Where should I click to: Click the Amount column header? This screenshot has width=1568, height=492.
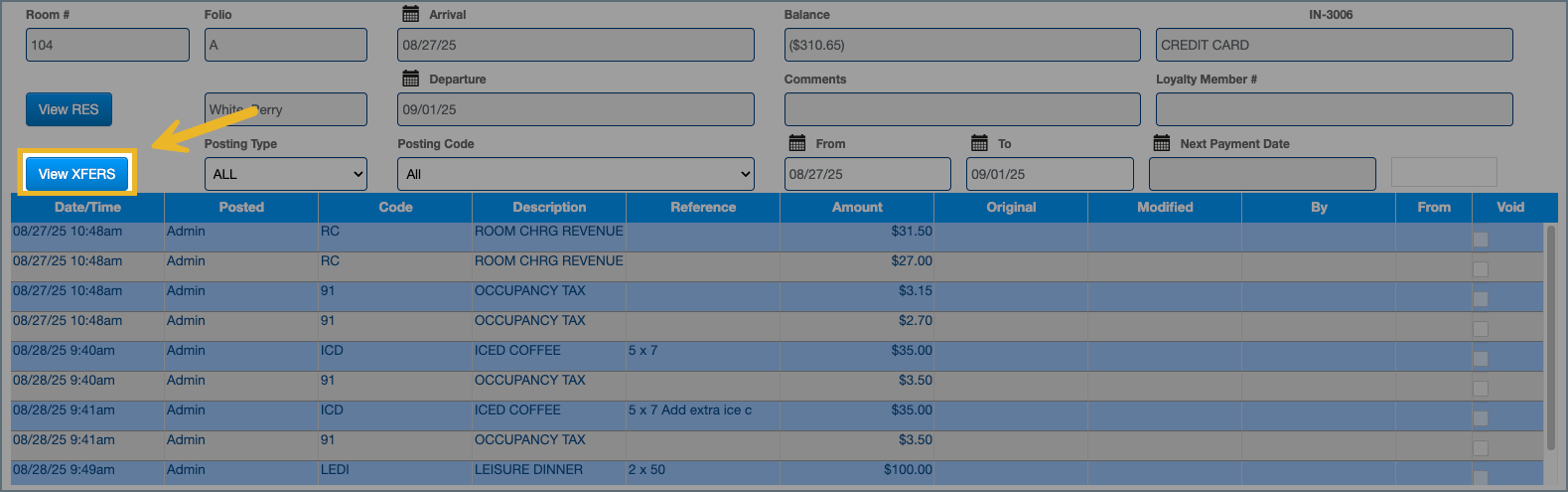point(856,207)
